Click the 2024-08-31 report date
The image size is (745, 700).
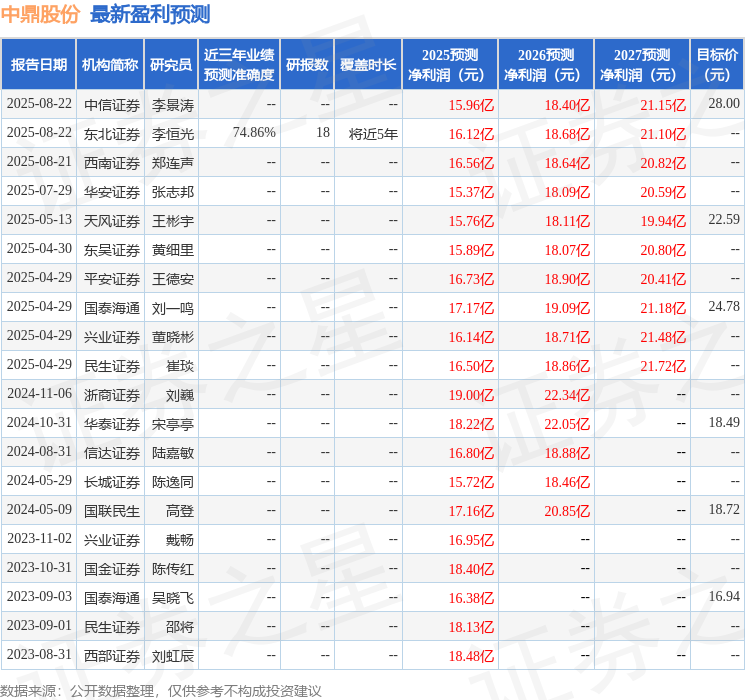point(39,451)
